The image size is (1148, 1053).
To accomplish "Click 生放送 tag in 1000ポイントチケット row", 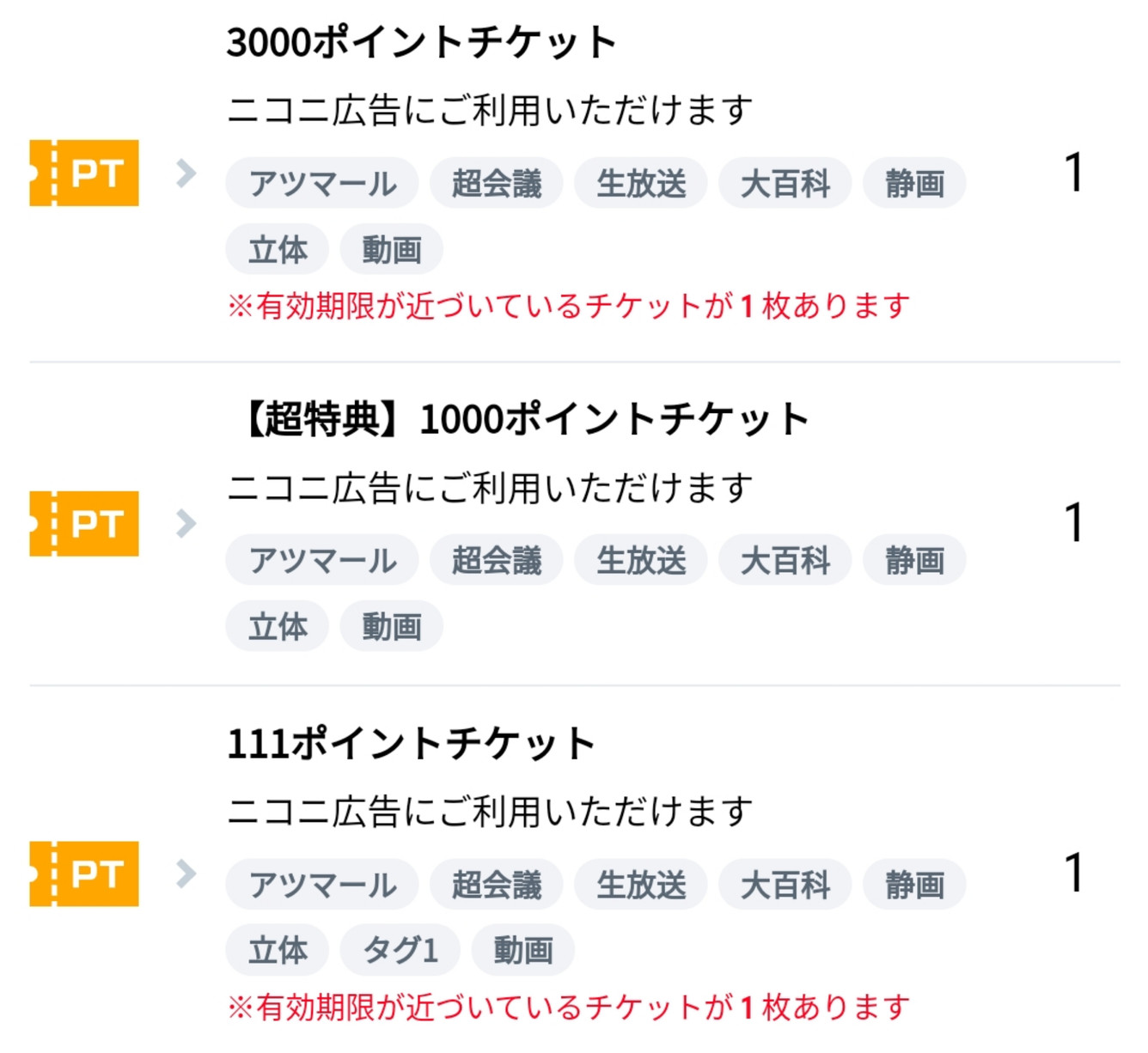I will point(641,561).
